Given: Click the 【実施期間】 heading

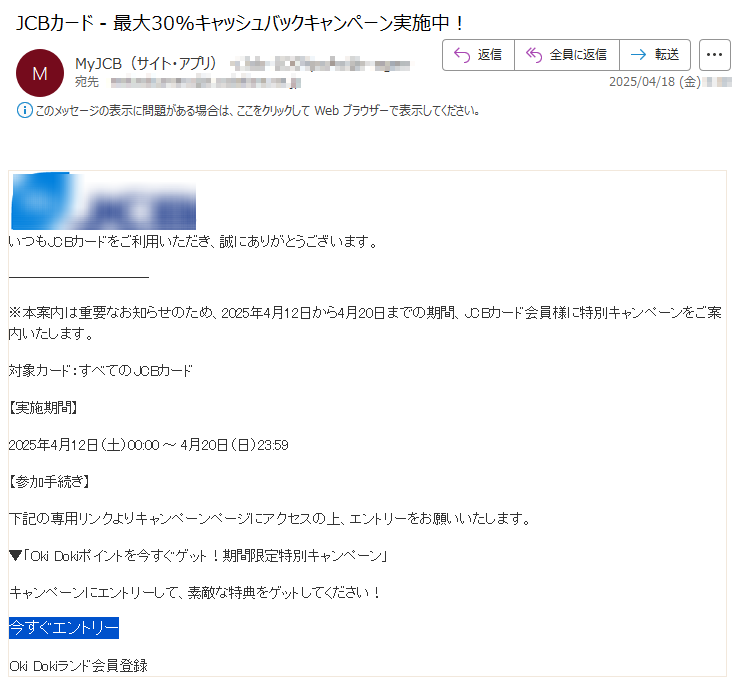Looking at the screenshot, I should click(x=43, y=408).
